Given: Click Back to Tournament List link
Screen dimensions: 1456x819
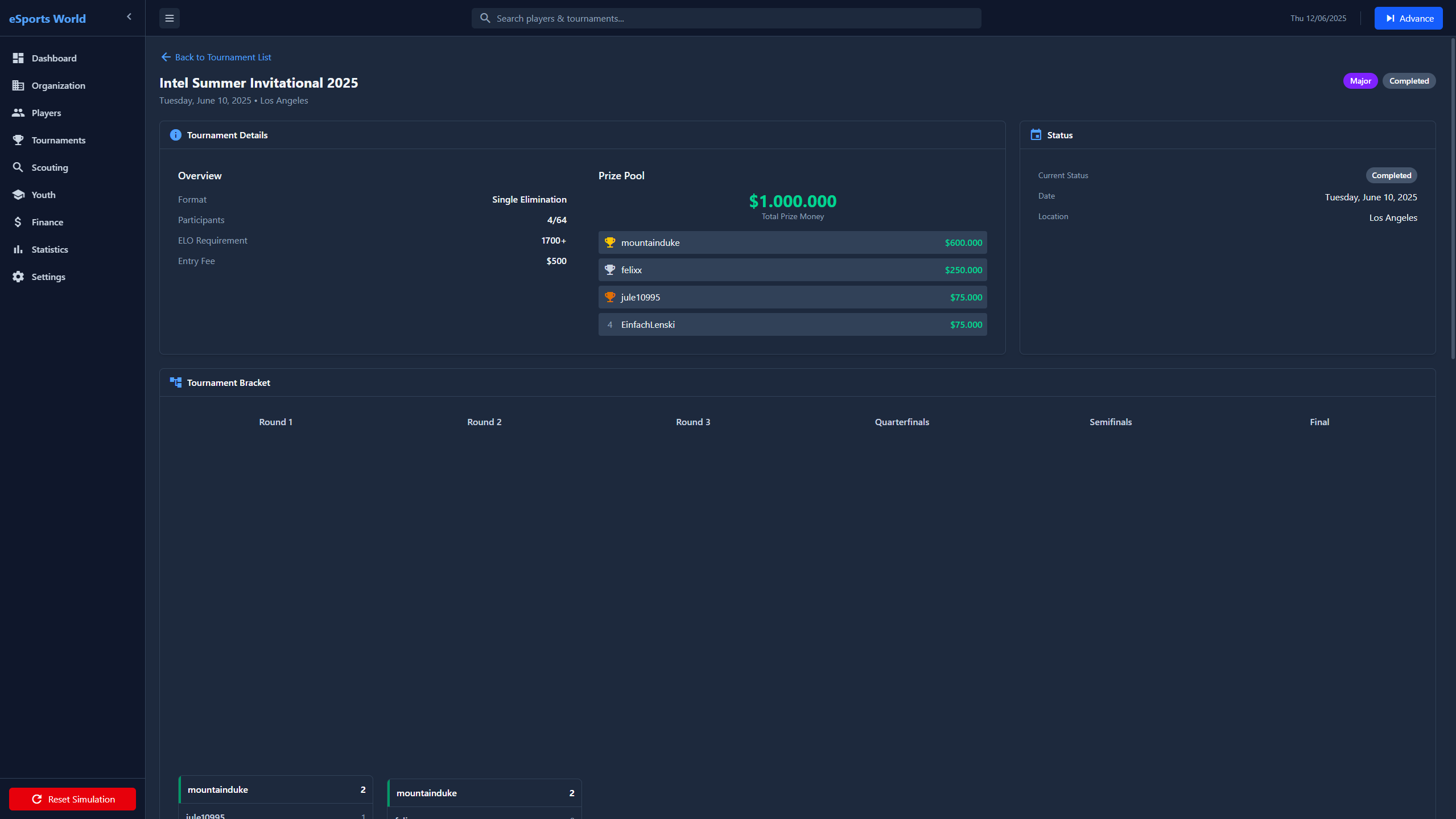Looking at the screenshot, I should [216, 57].
